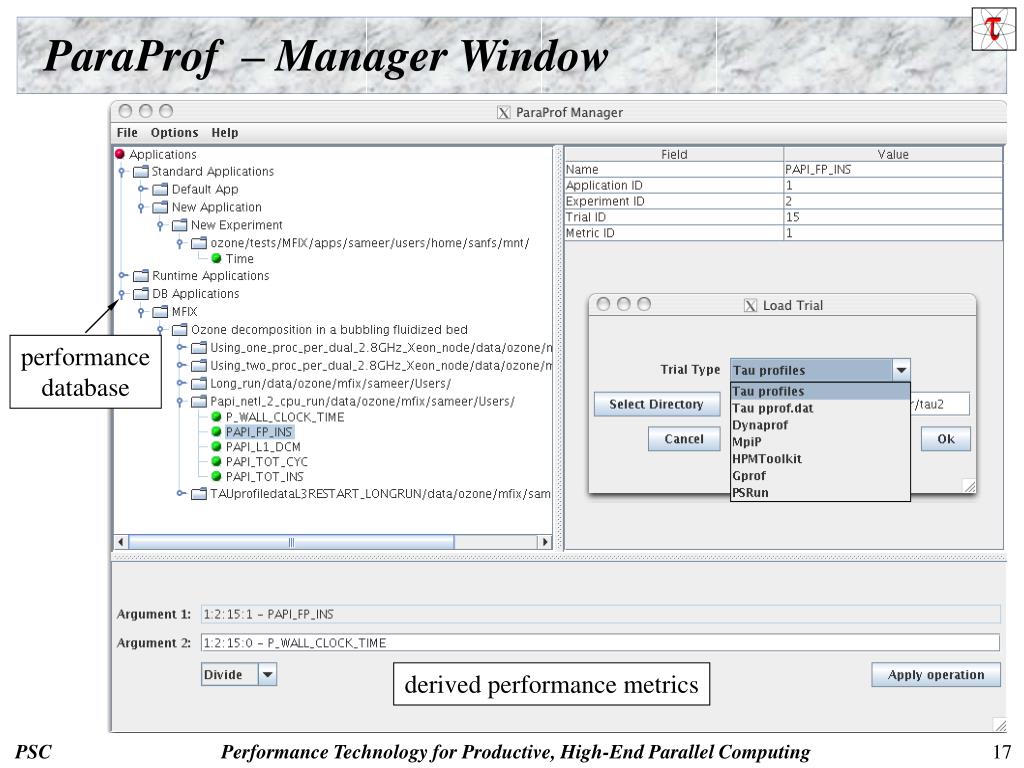This screenshot has height=768, width=1024.
Task: Click the Ozone decomposition experiment folder icon
Action: (x=180, y=330)
